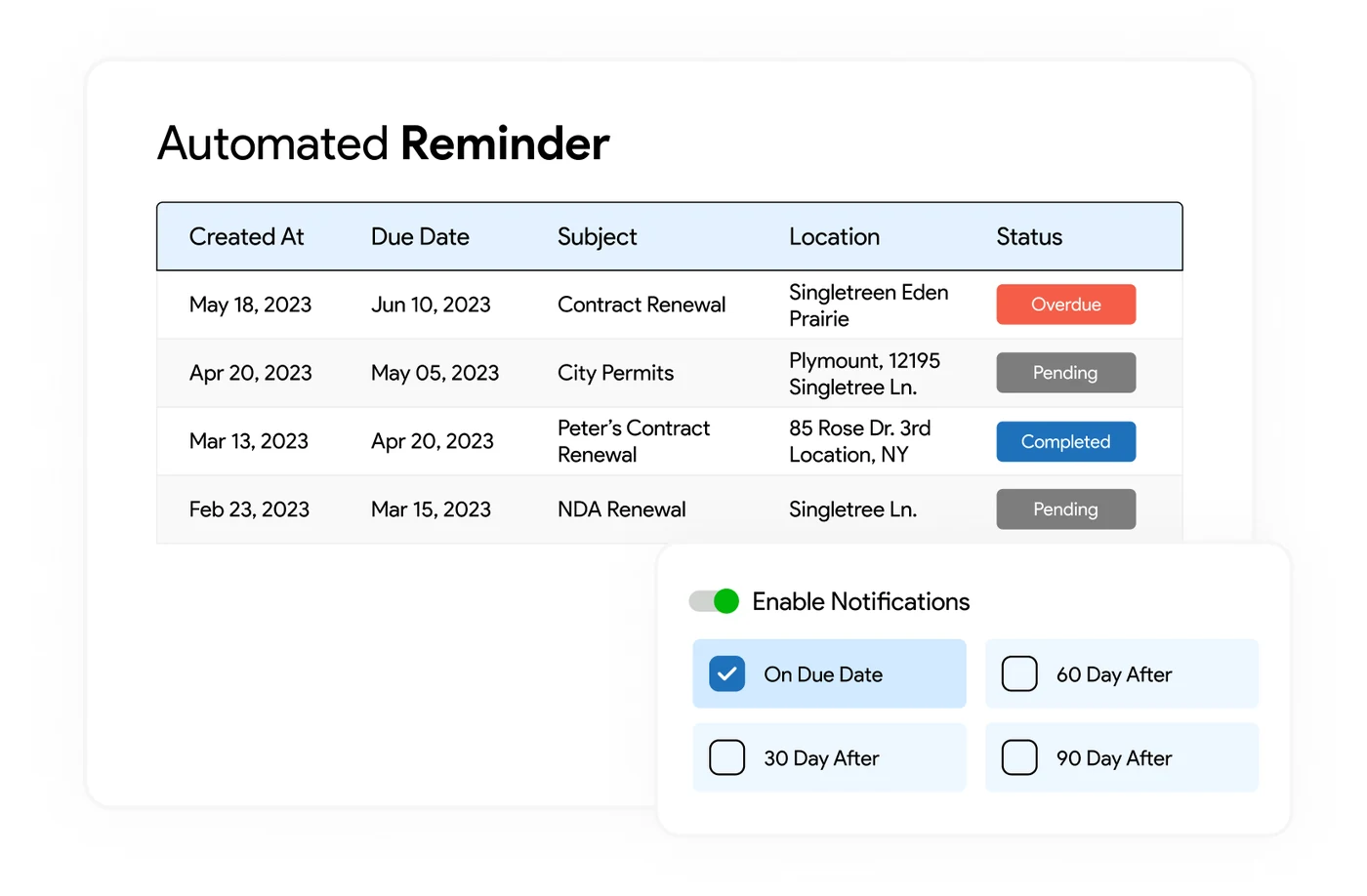Click the Pending badge for NDA Renewal

tap(1065, 509)
